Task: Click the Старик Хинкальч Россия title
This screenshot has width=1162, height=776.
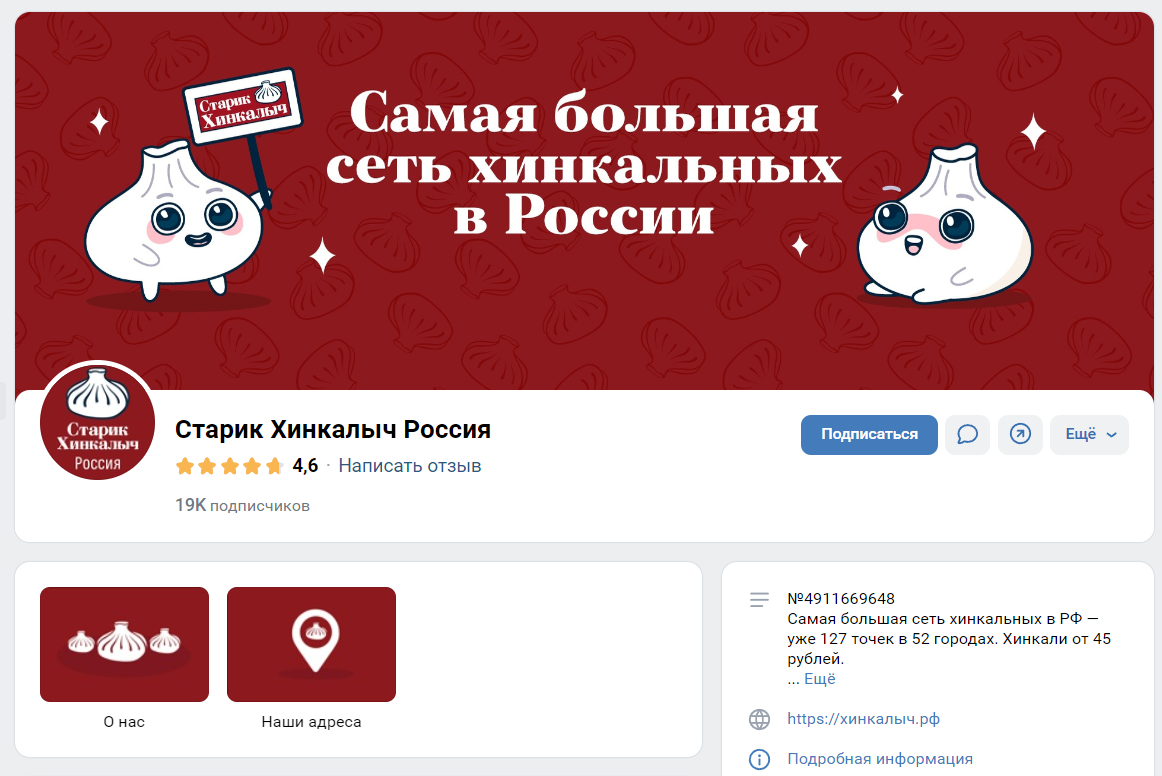Action: [333, 429]
